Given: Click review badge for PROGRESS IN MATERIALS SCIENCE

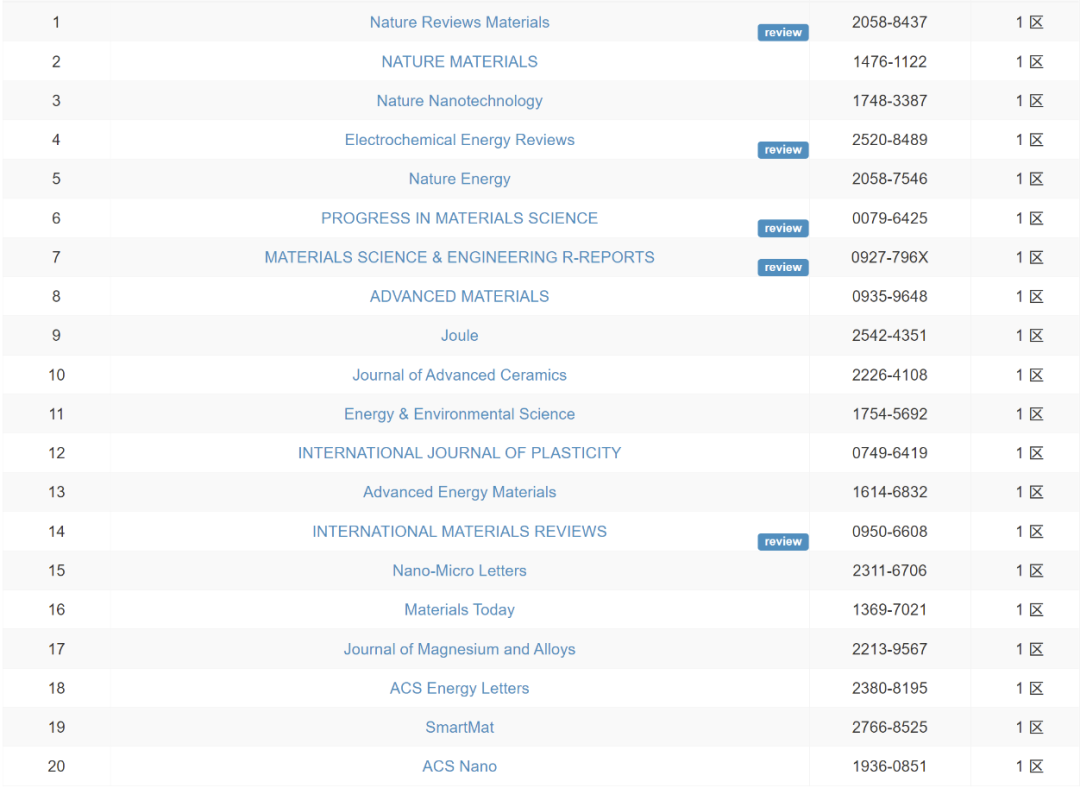Looking at the screenshot, I should pyautogui.click(x=783, y=228).
